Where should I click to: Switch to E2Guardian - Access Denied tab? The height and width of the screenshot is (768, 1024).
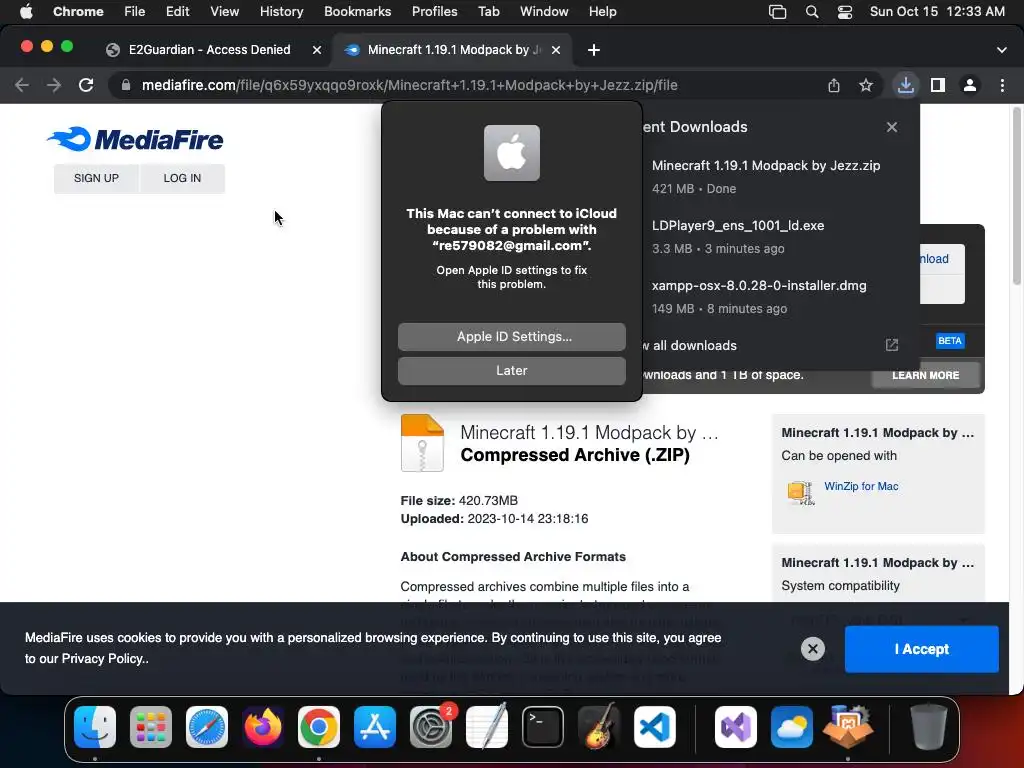209,50
